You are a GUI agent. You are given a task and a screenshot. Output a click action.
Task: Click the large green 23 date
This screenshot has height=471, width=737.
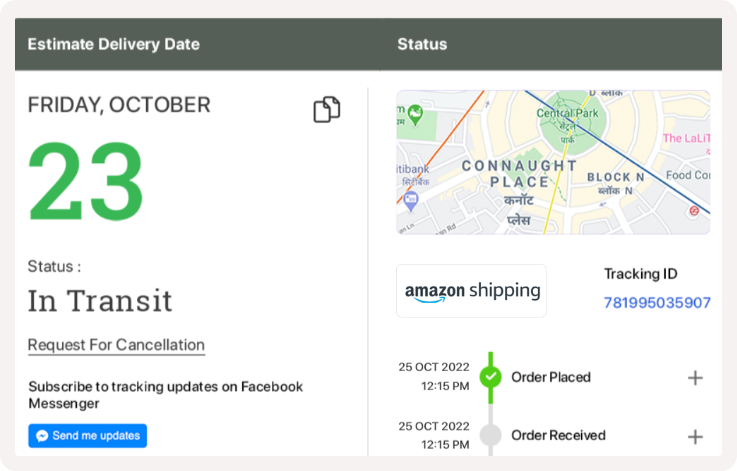point(86,181)
